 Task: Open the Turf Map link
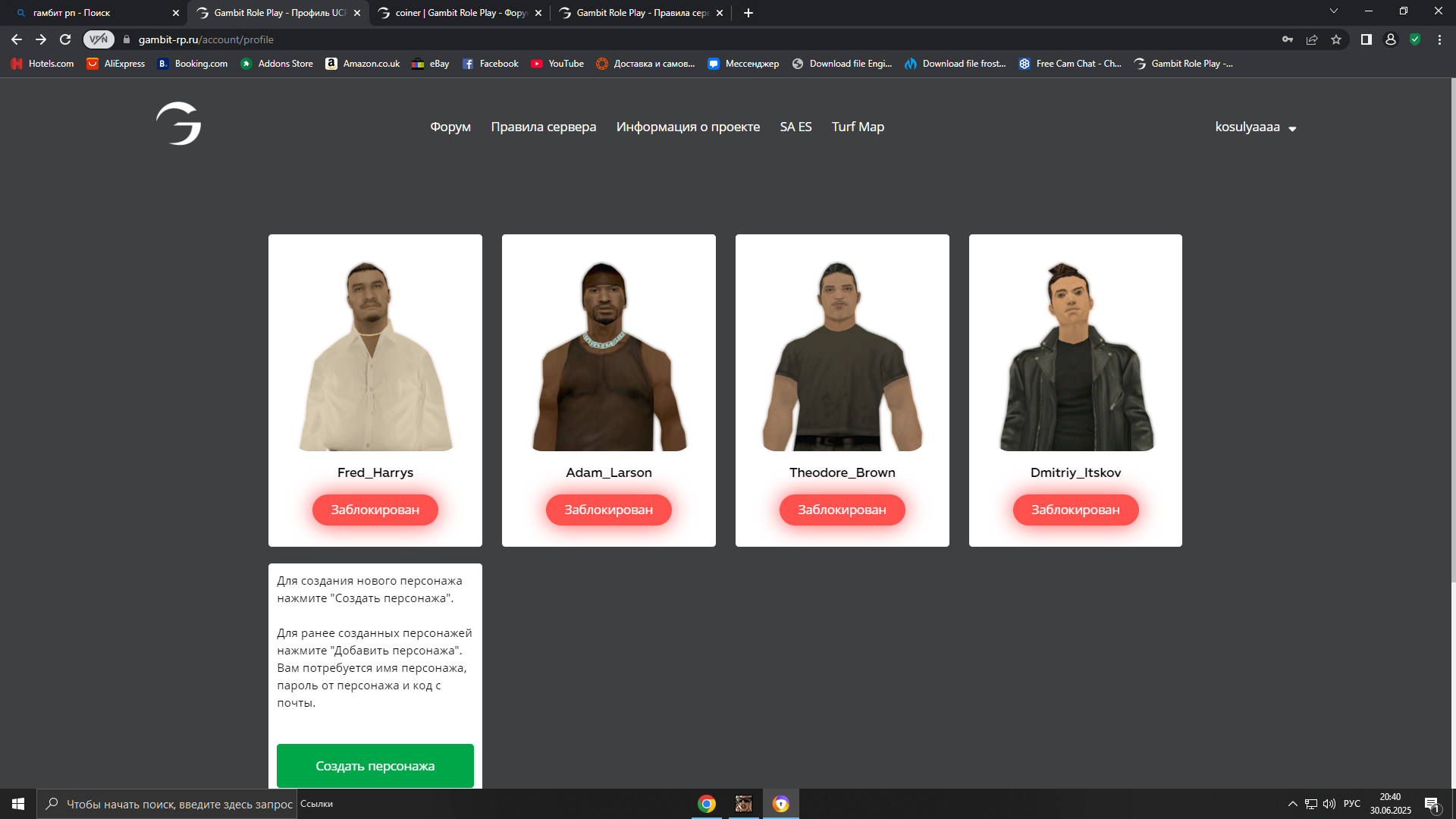click(x=858, y=127)
